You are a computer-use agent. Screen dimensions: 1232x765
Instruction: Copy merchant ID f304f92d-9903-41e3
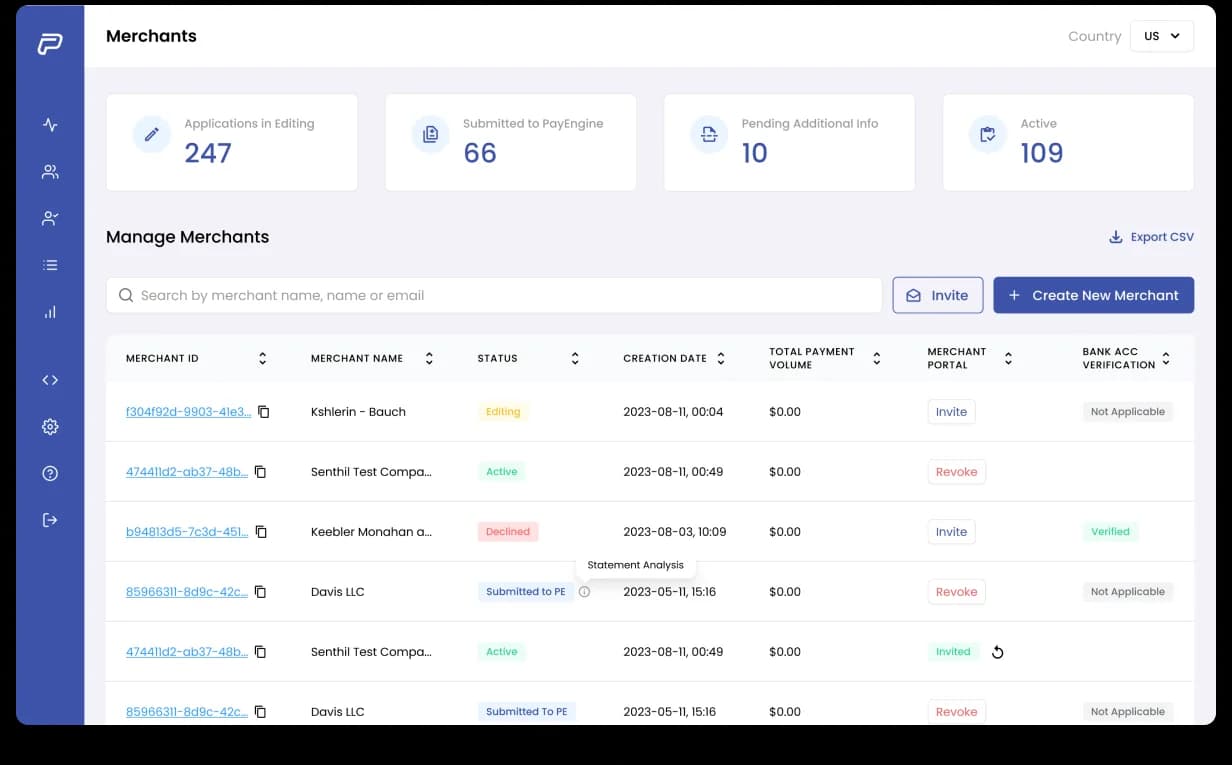(264, 412)
